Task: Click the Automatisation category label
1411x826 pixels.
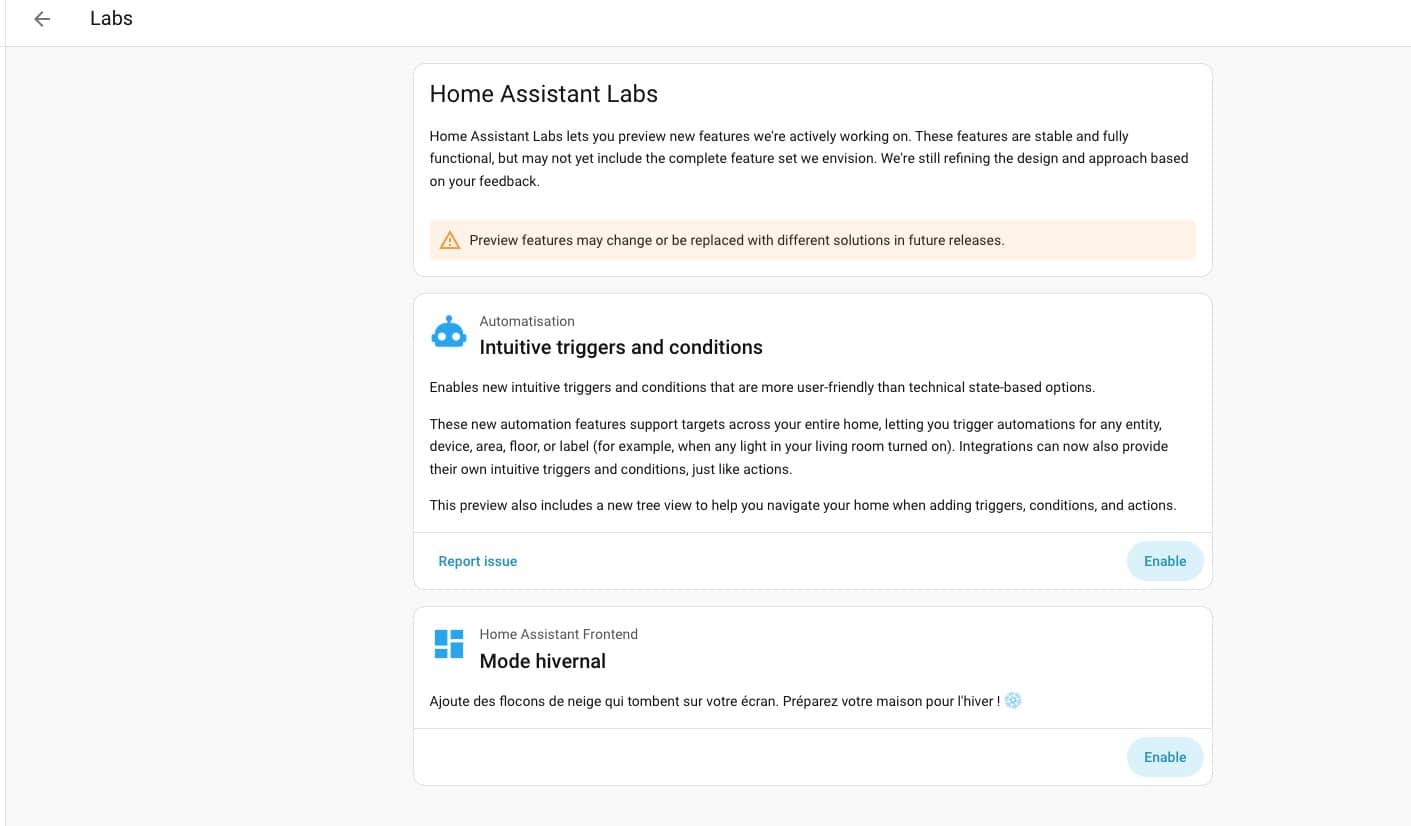Action: (x=527, y=321)
